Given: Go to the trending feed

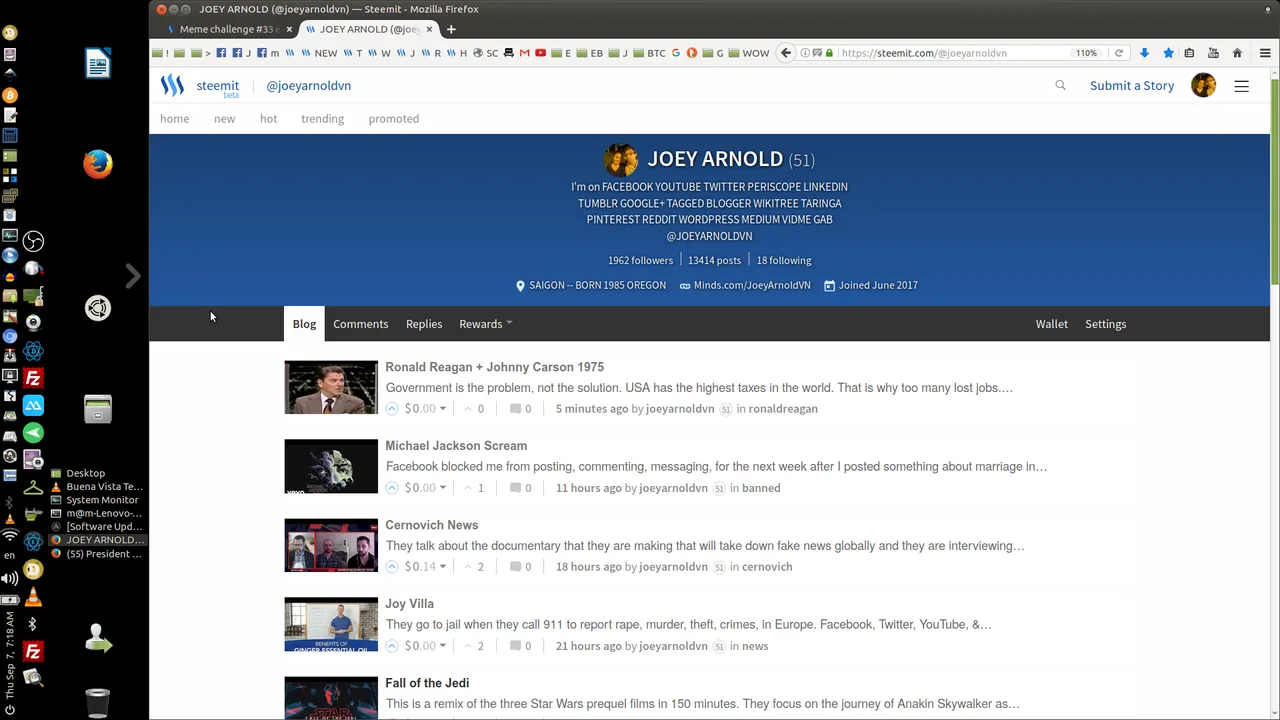Looking at the screenshot, I should (x=322, y=118).
